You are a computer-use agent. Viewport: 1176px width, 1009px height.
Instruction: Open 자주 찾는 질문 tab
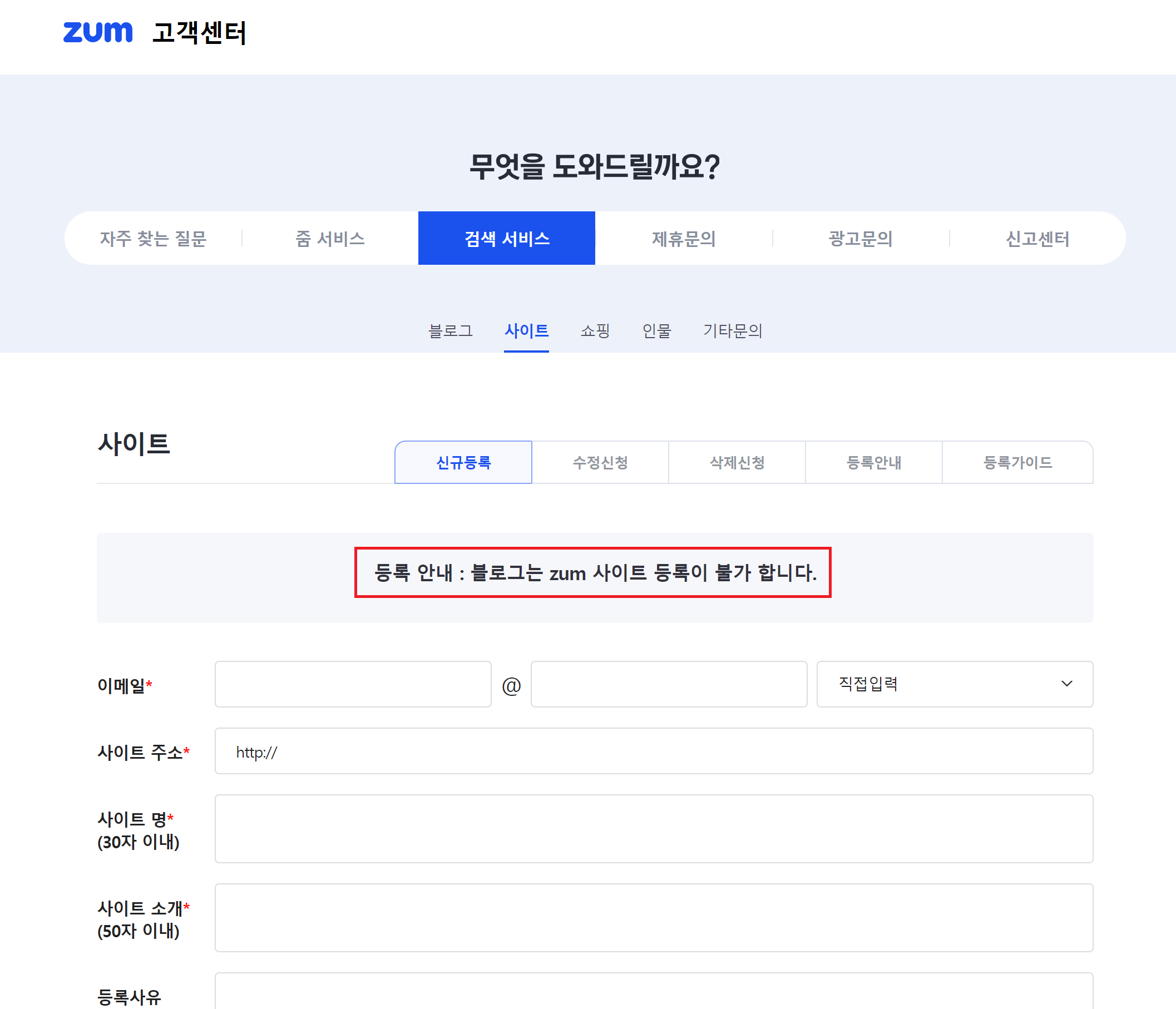153,239
